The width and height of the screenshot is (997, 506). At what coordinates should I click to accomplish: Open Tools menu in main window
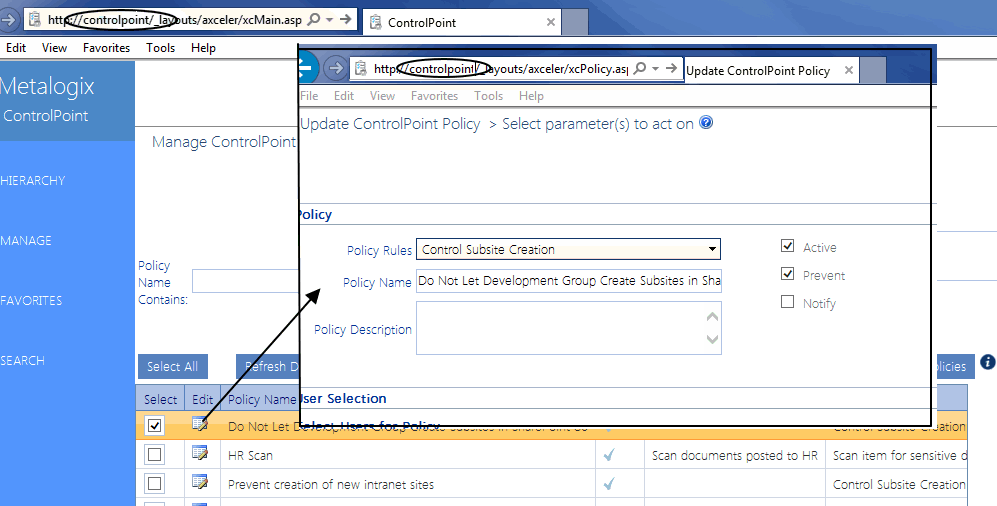click(x=160, y=48)
